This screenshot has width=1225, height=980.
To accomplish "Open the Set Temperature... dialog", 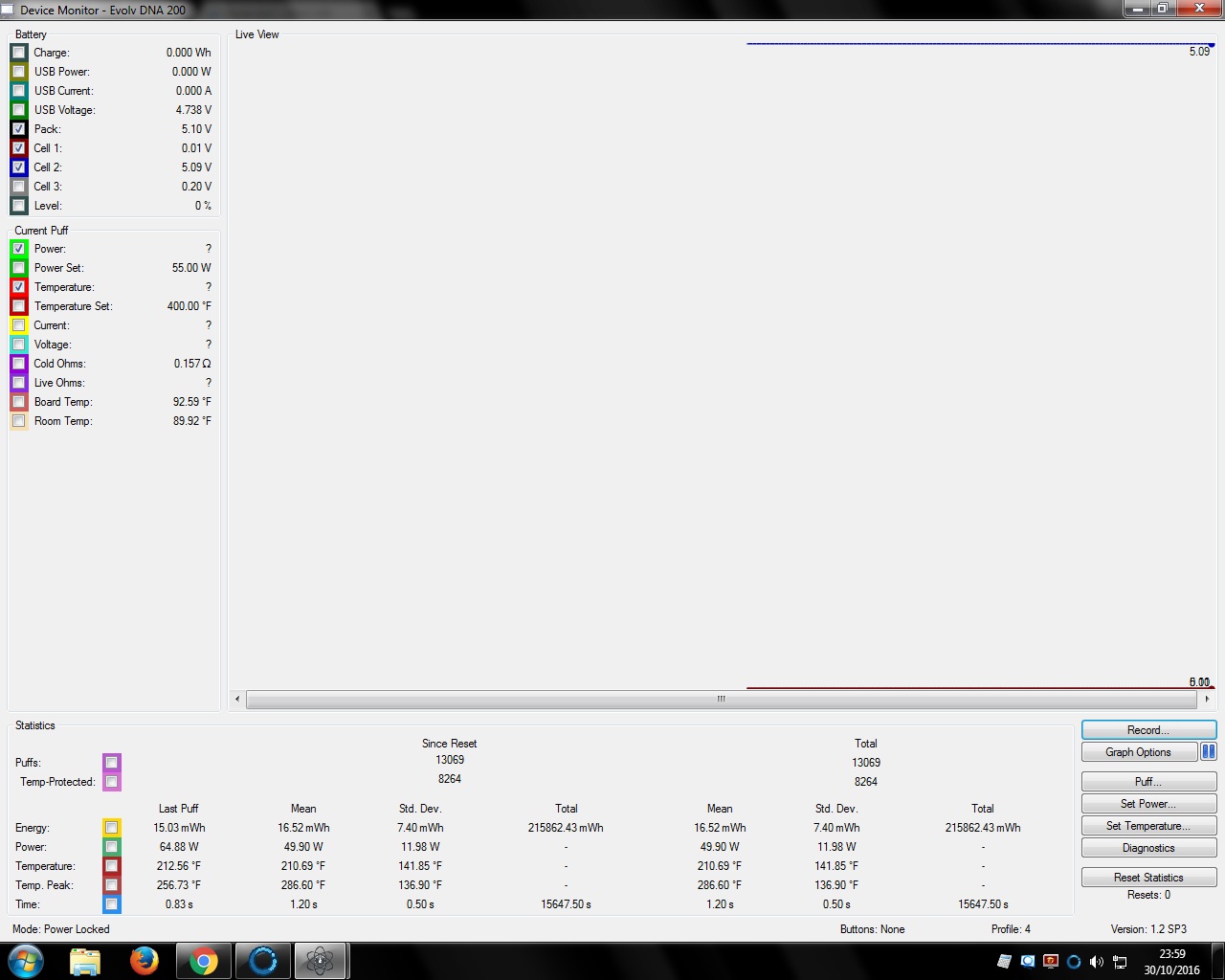I will [1148, 826].
